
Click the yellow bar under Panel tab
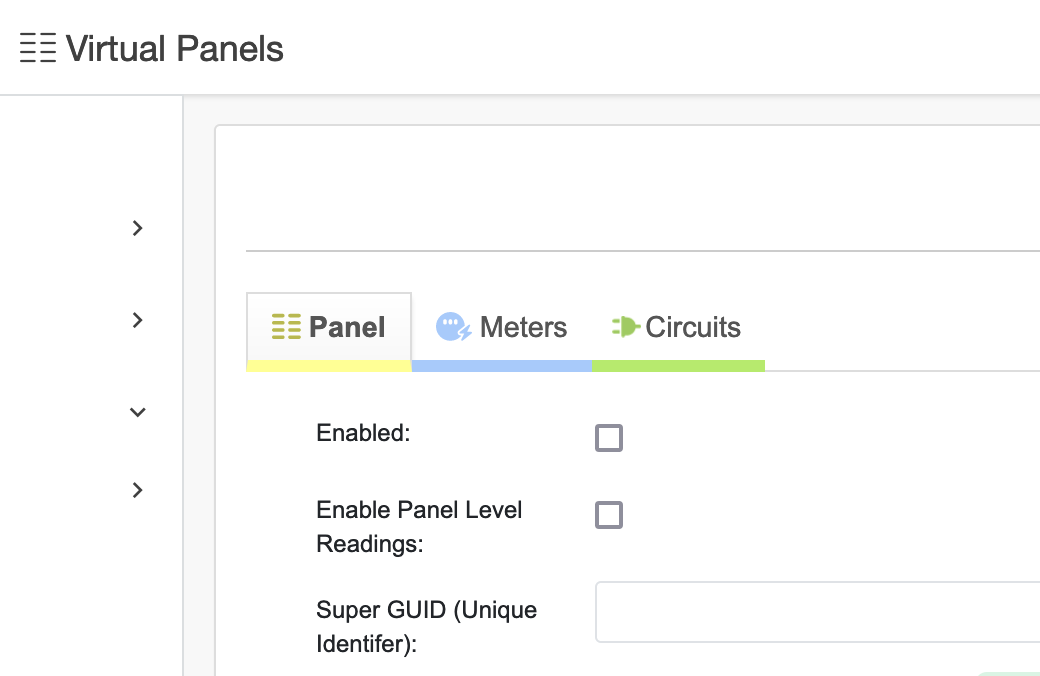point(328,366)
